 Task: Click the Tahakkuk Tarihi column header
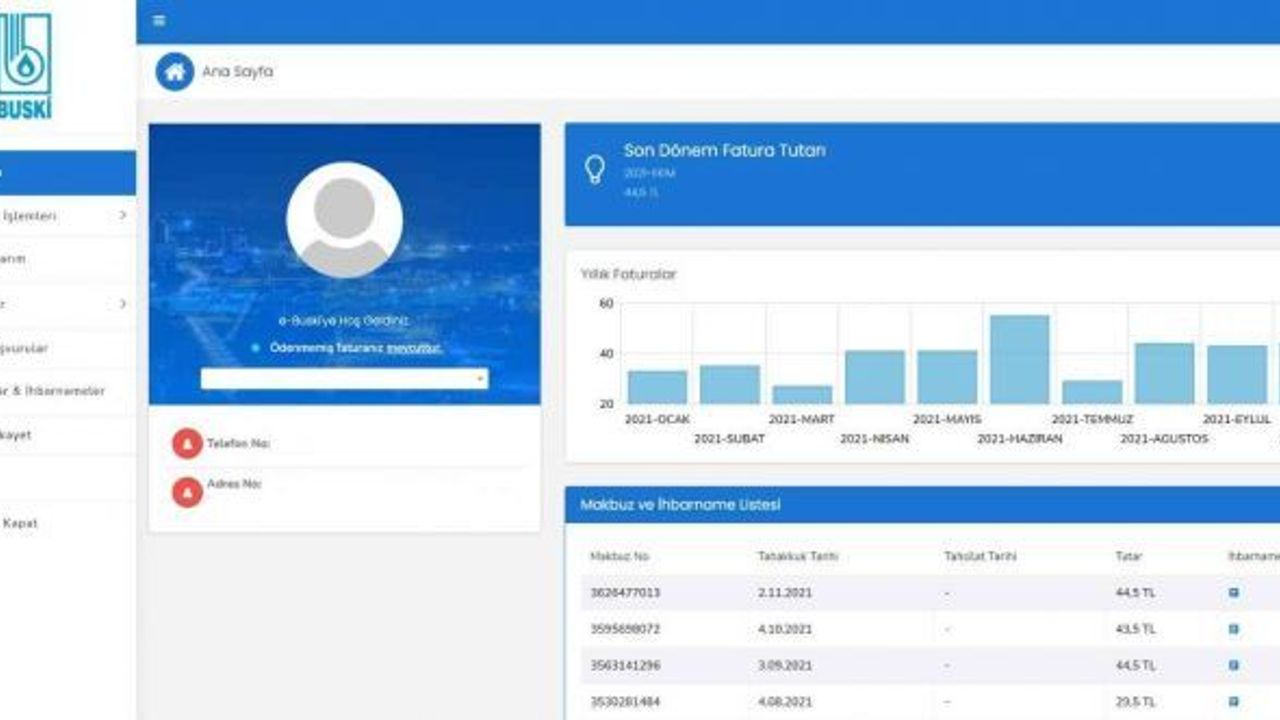click(798, 556)
